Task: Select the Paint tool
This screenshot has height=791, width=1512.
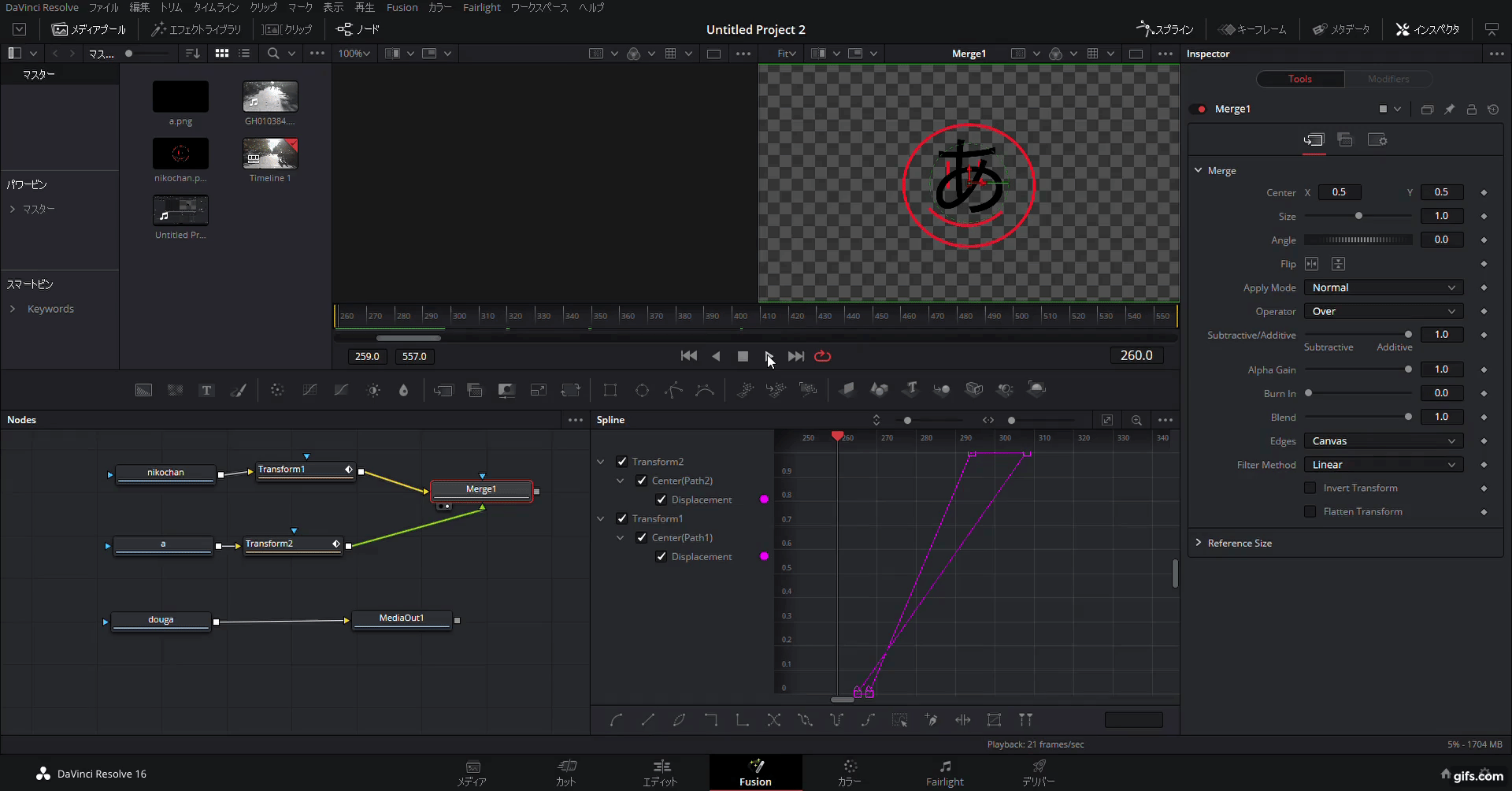Action: click(x=239, y=389)
